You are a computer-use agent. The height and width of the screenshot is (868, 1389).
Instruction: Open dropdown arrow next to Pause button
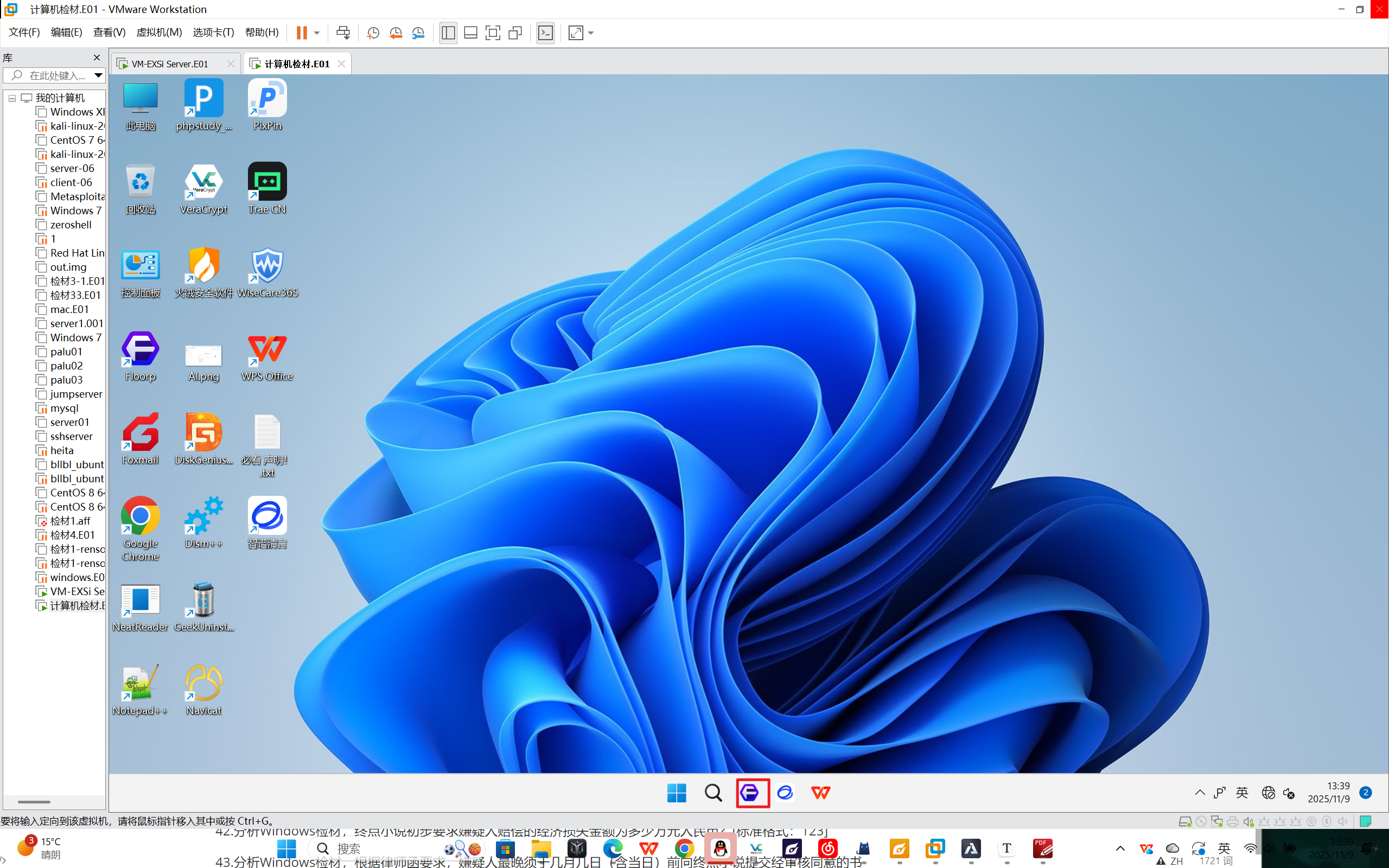(317, 33)
